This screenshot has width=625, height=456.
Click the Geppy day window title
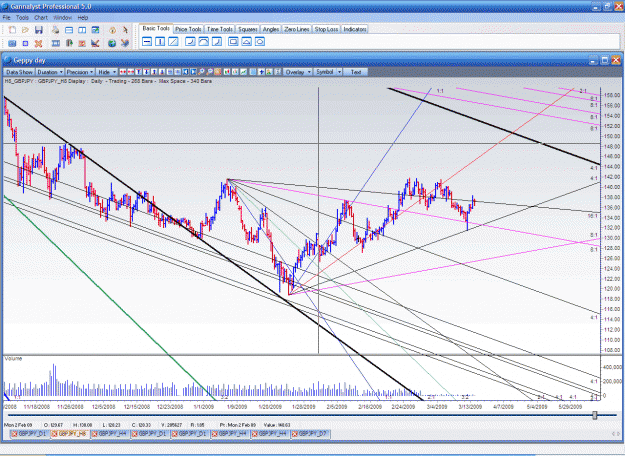click(x=29, y=61)
